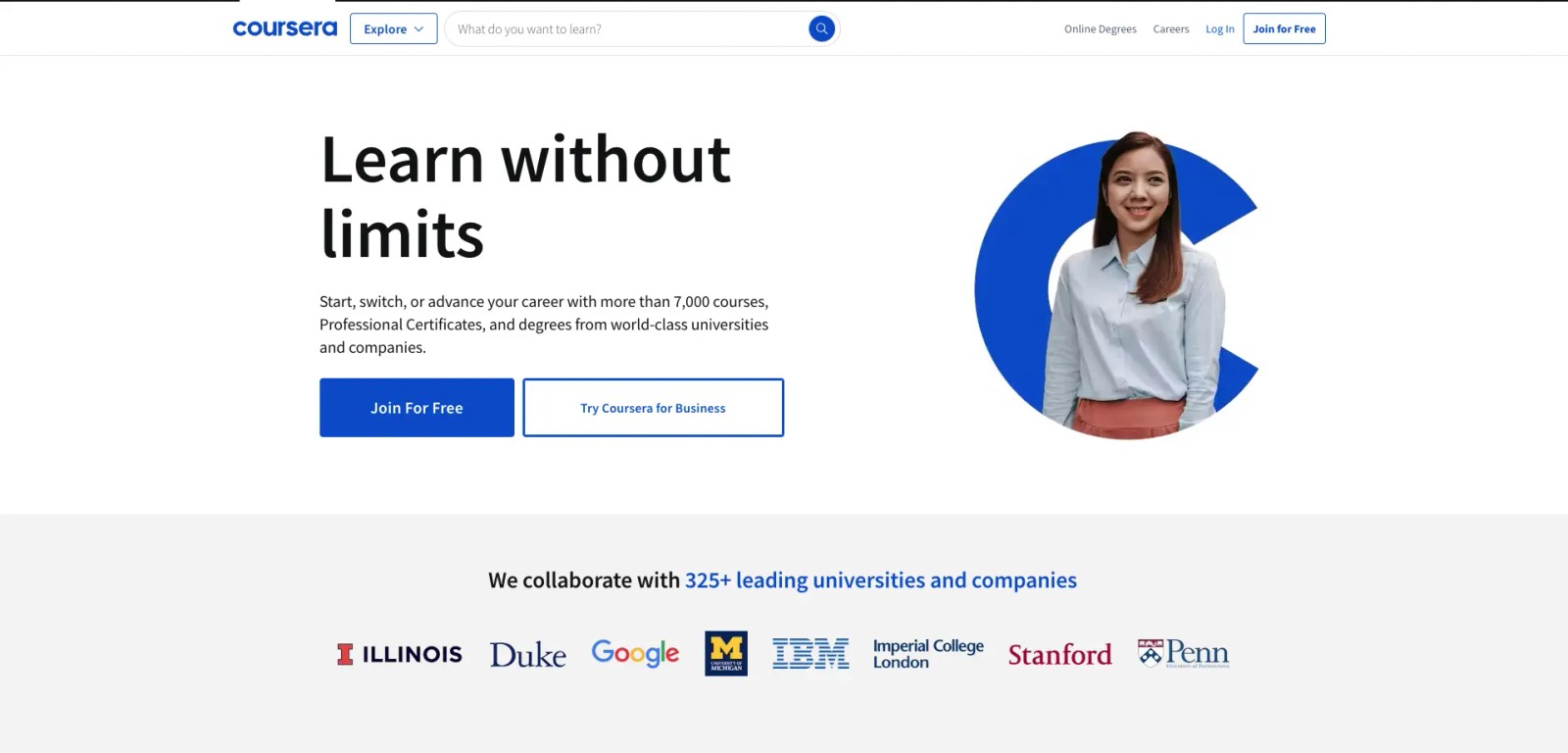Screen dimensions: 1568x753
Task: Click the 'Learn without limits' heading
Action: [526, 196]
